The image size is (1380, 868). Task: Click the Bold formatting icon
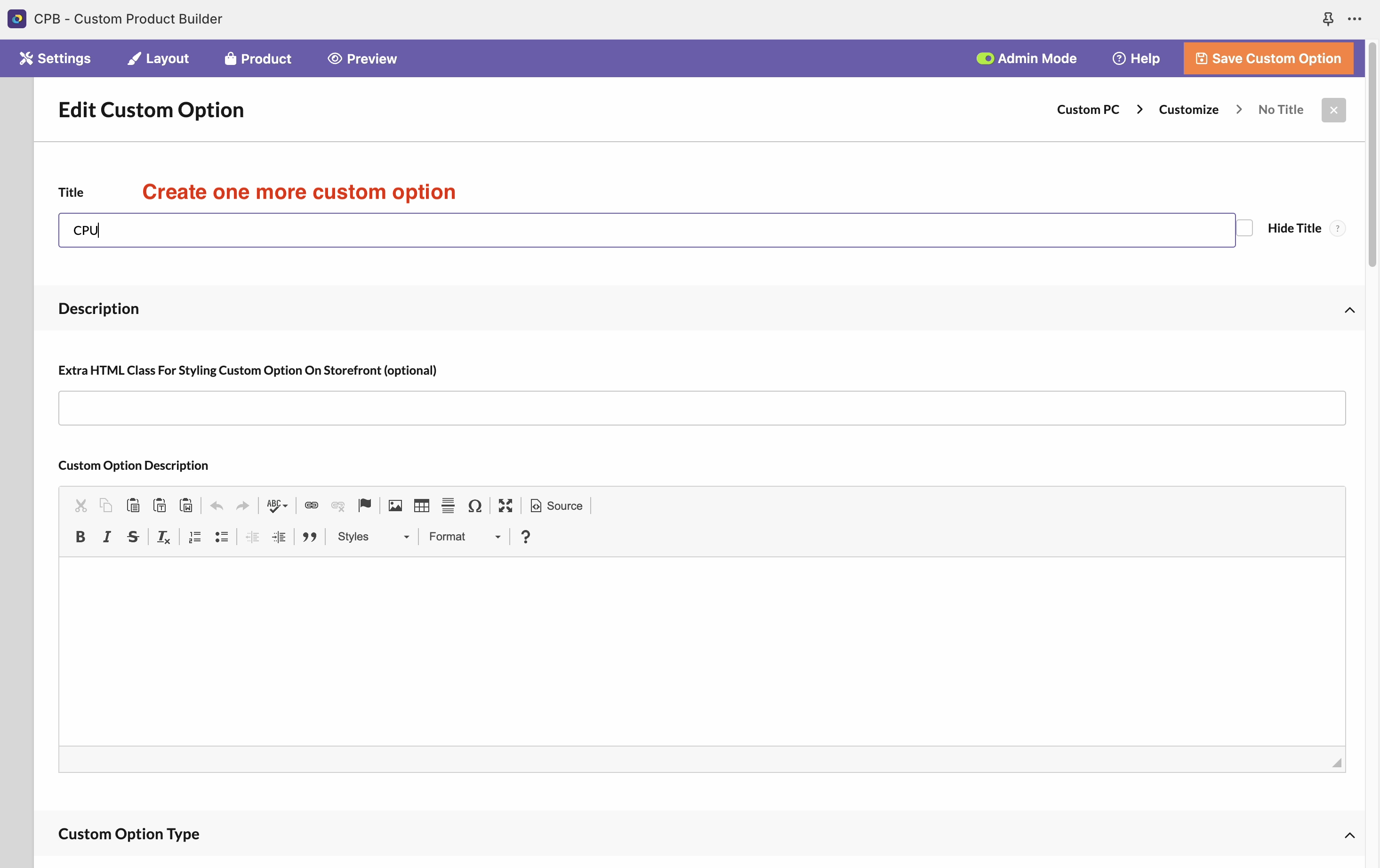click(80, 537)
